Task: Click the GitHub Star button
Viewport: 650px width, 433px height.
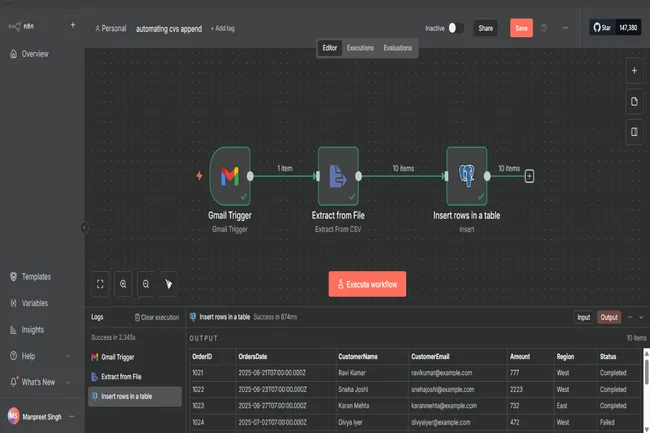Action: pyautogui.click(x=602, y=28)
